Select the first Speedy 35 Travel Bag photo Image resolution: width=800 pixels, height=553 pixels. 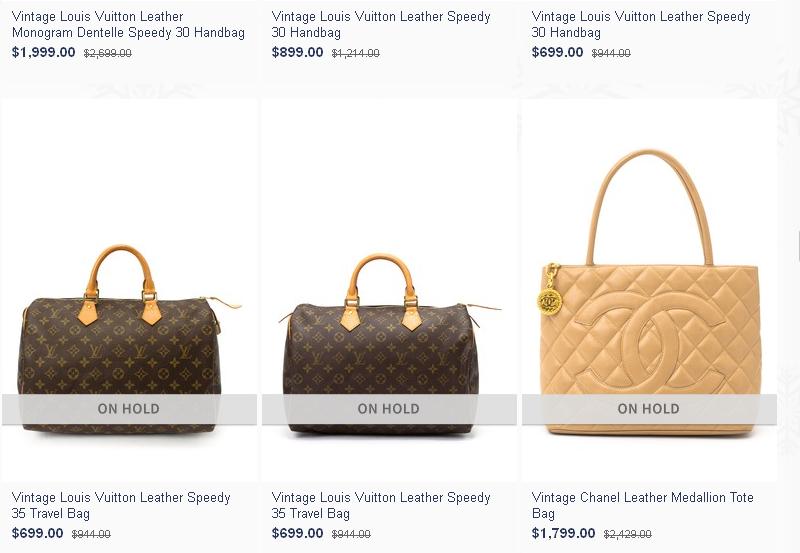129,291
